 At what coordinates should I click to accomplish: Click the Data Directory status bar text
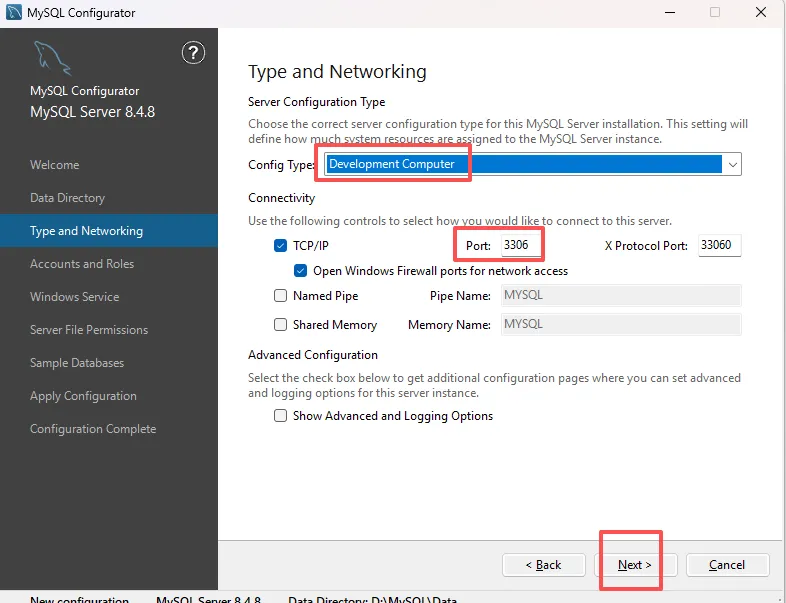coord(372,599)
